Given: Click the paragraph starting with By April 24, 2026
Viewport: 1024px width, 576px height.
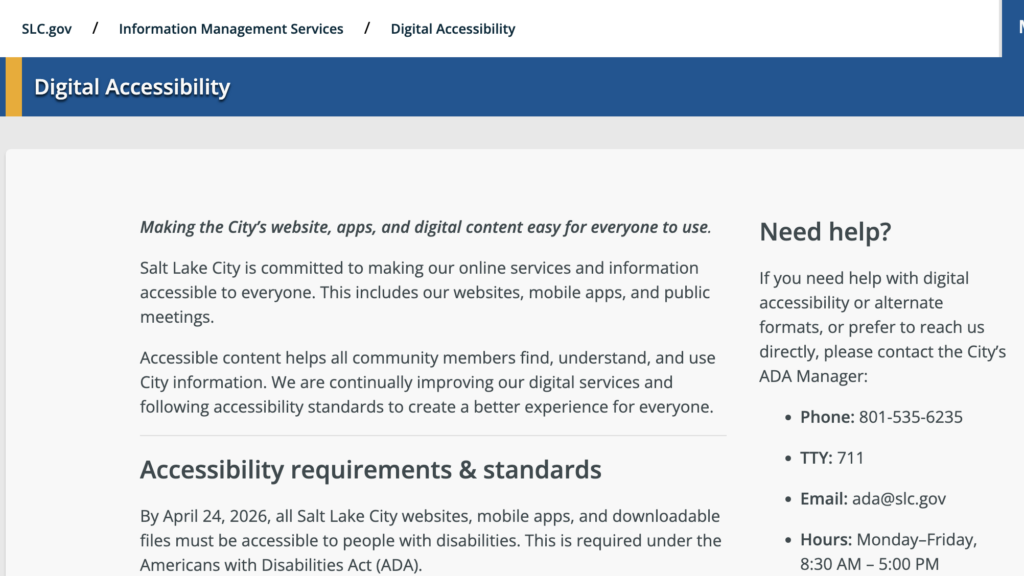Looking at the screenshot, I should (430, 540).
